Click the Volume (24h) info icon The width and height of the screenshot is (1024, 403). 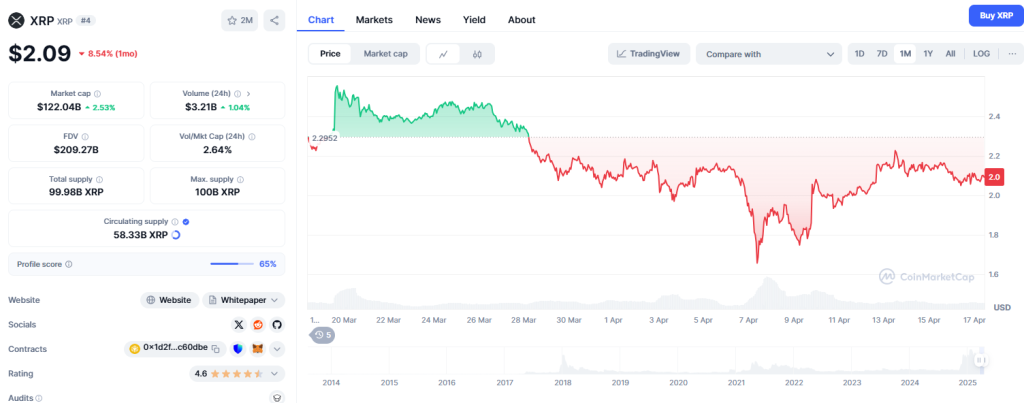(x=238, y=94)
